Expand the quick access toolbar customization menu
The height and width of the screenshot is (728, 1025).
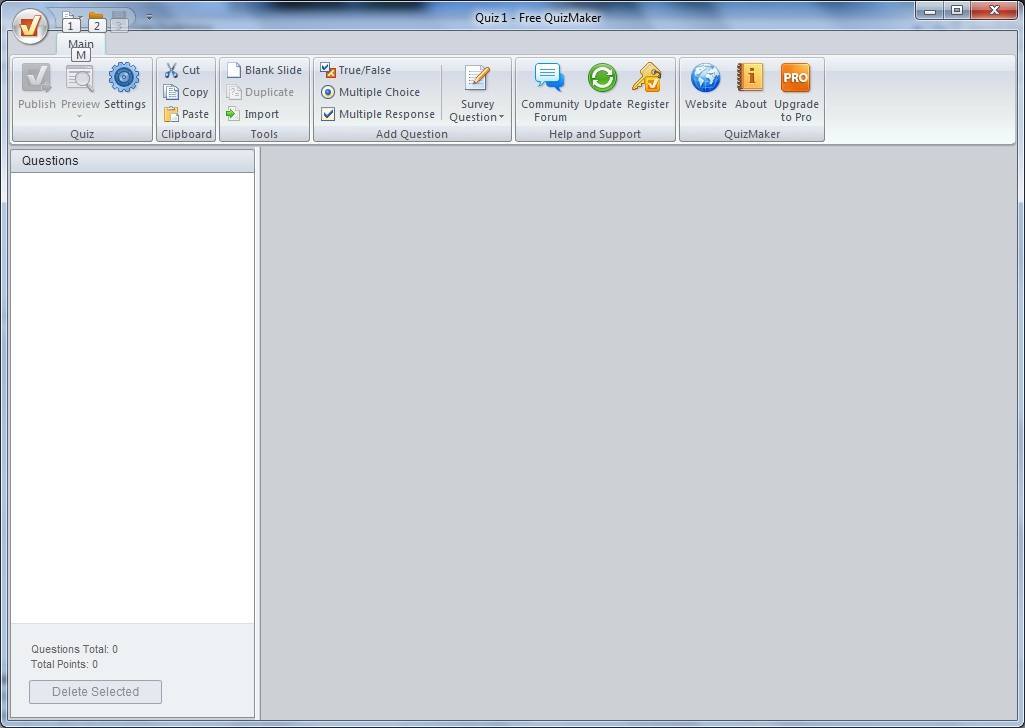(x=148, y=17)
